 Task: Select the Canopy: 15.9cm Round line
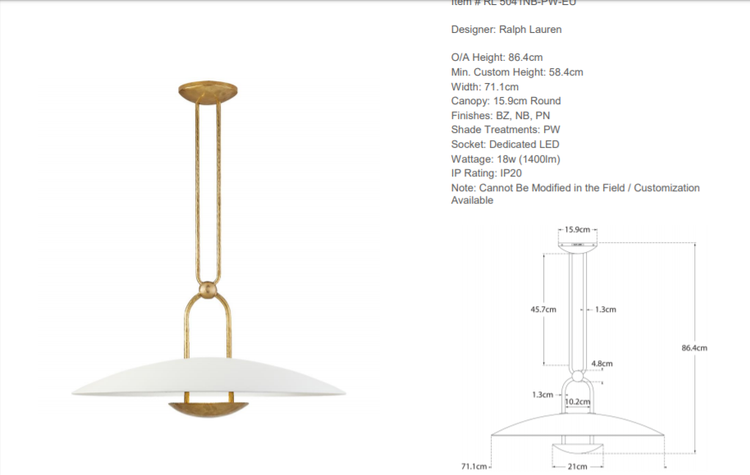tap(506, 101)
